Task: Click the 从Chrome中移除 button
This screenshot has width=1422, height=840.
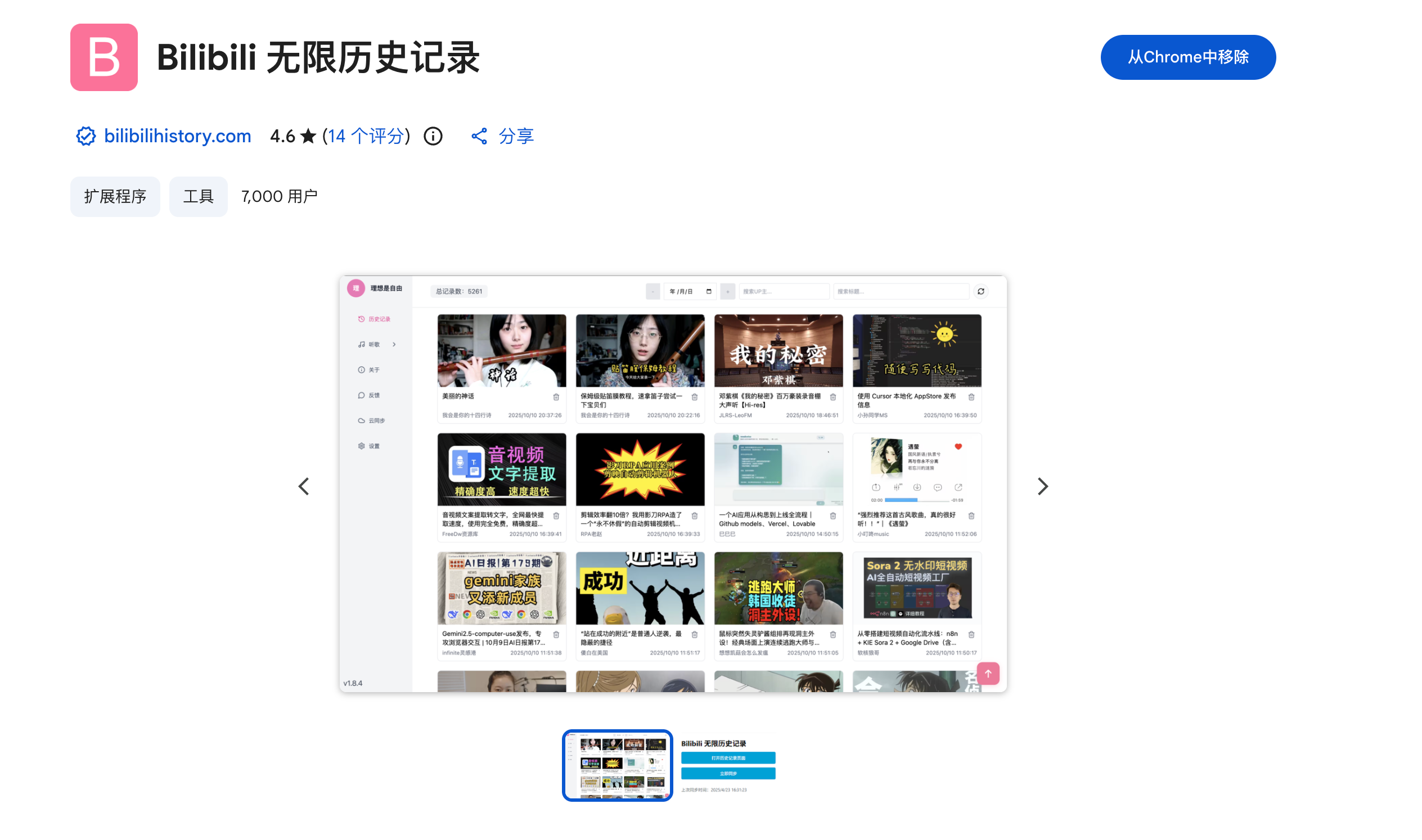Action: click(x=1188, y=57)
